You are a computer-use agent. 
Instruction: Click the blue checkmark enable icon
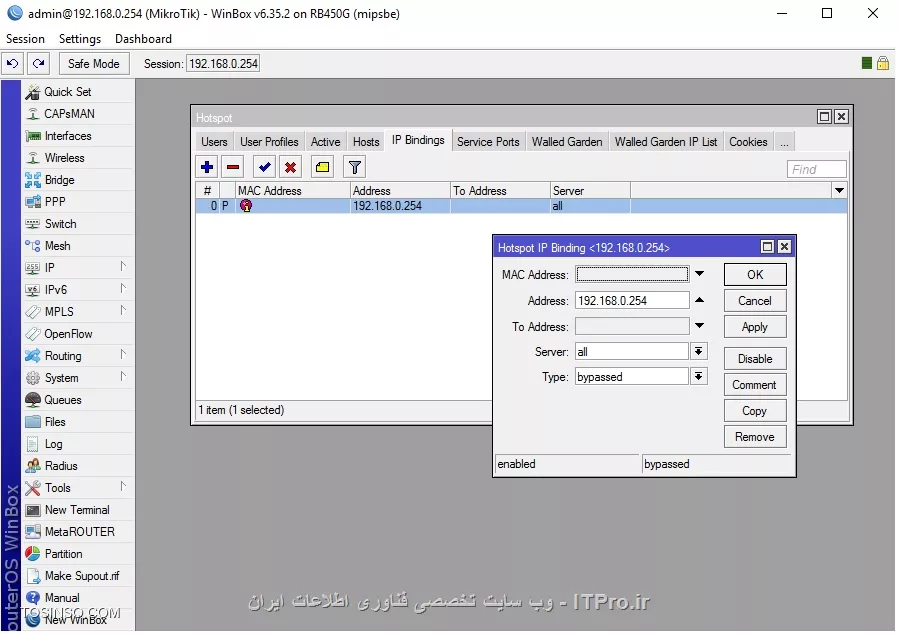264,167
